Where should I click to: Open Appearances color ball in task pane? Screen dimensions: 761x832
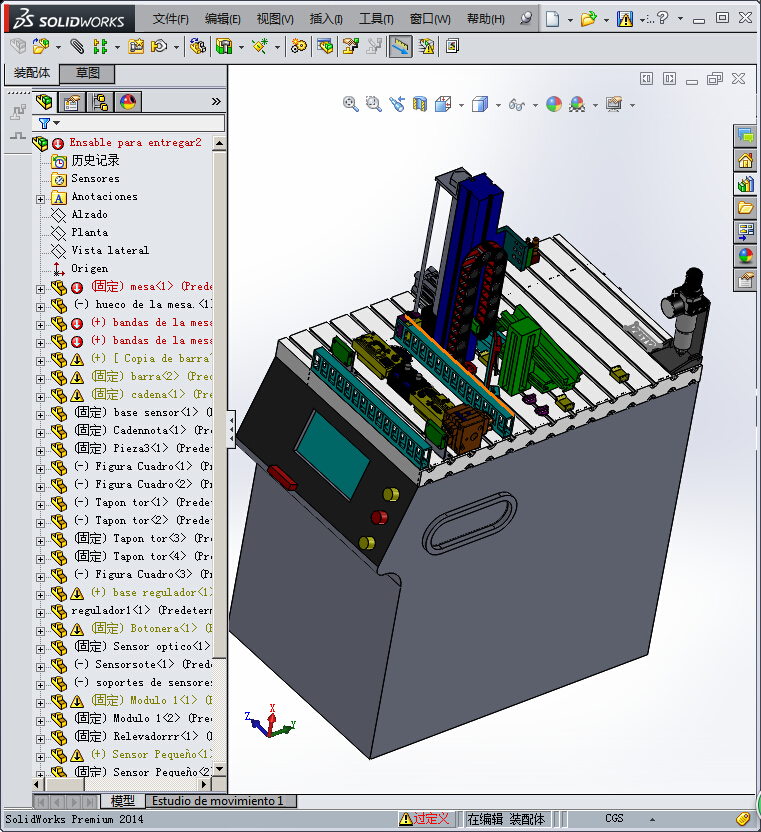(x=745, y=255)
